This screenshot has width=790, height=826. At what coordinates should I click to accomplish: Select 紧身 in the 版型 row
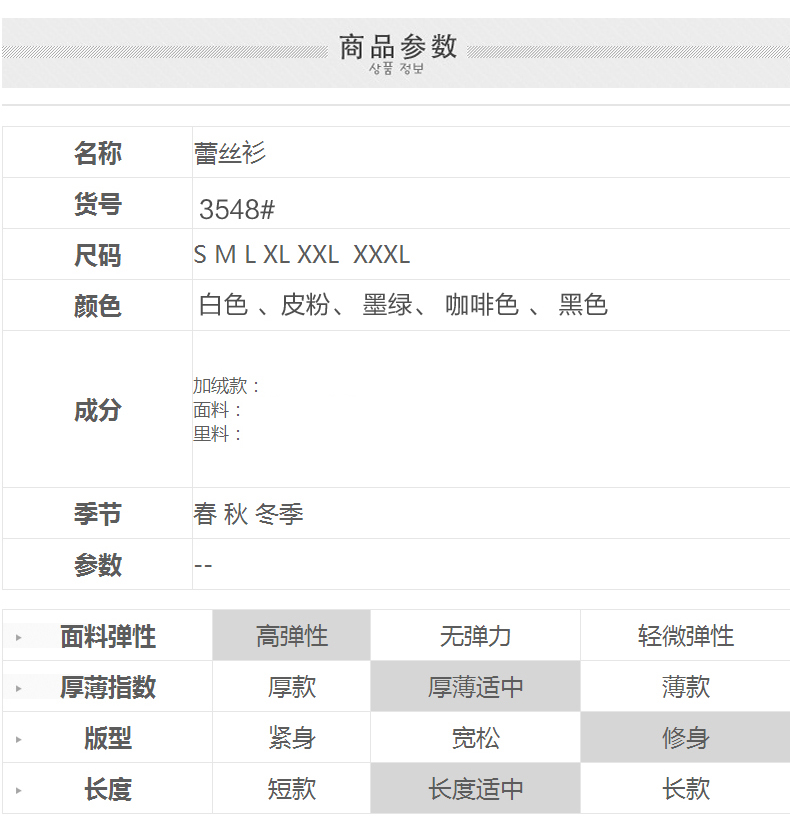coord(291,738)
